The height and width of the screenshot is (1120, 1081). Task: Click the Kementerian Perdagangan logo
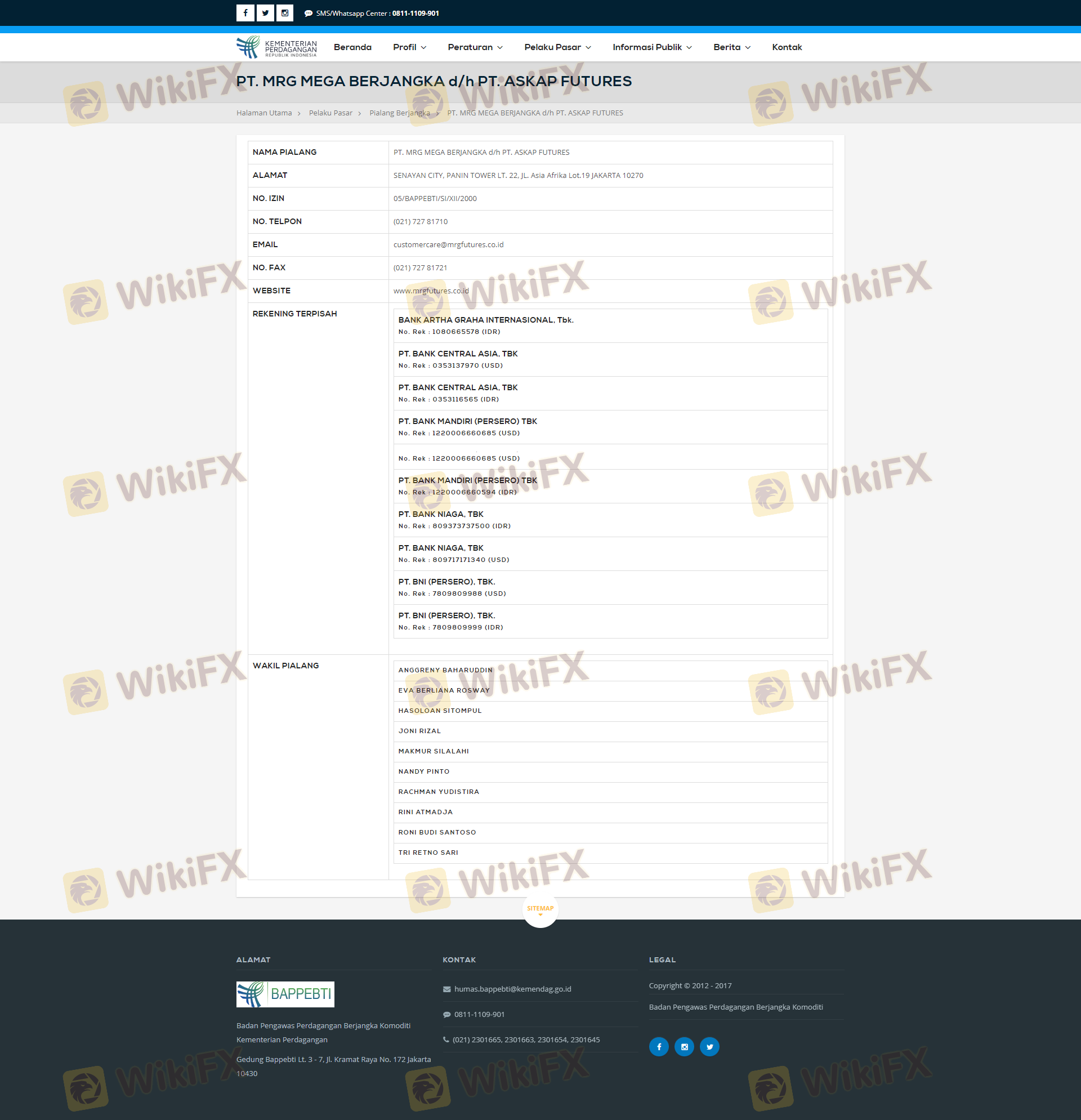[276, 47]
